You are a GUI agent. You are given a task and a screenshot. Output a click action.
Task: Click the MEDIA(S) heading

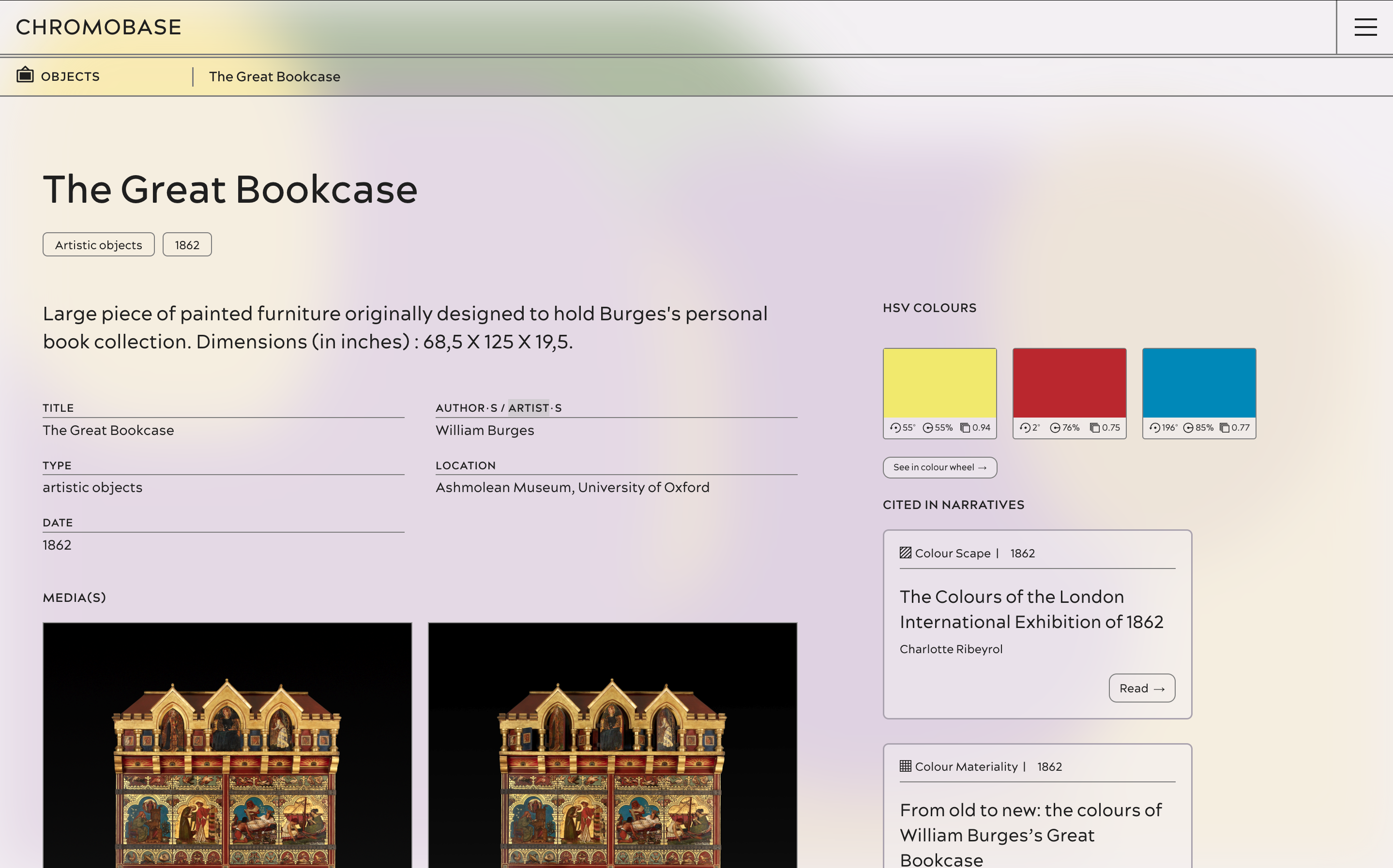pos(74,598)
